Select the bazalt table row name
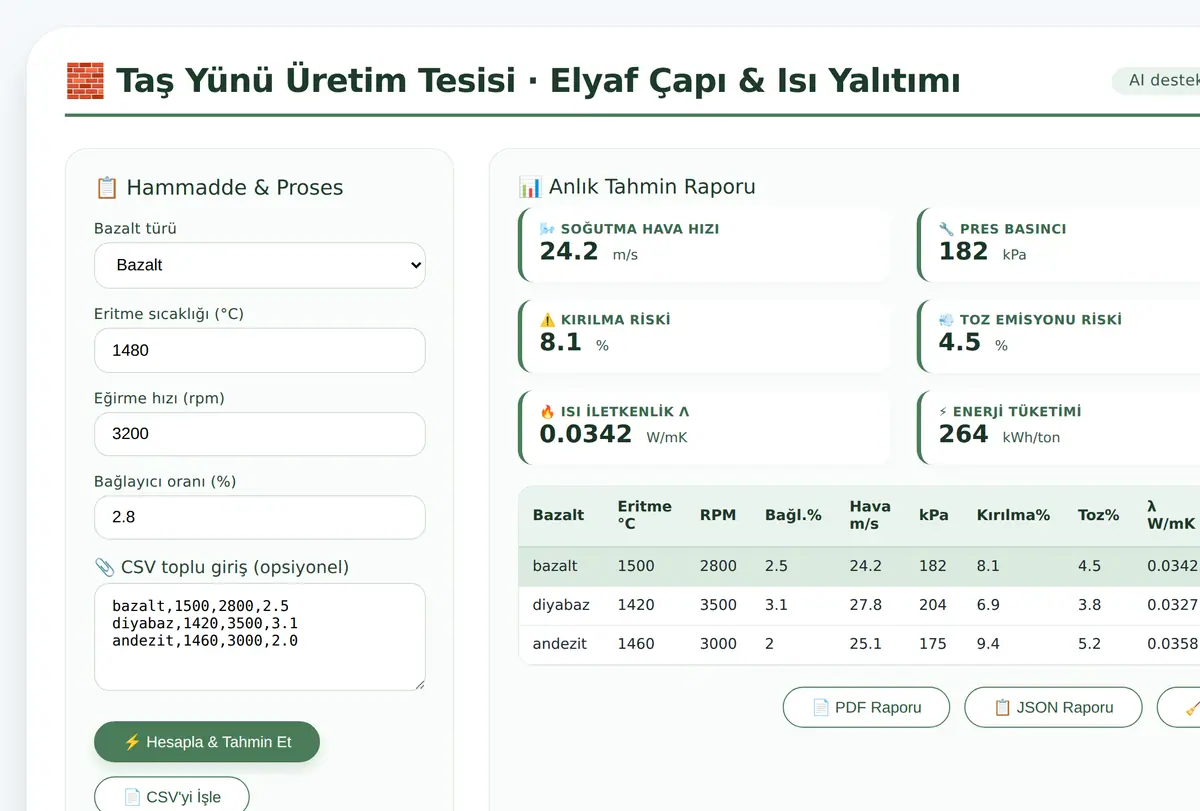This screenshot has height=811, width=1200. [555, 566]
